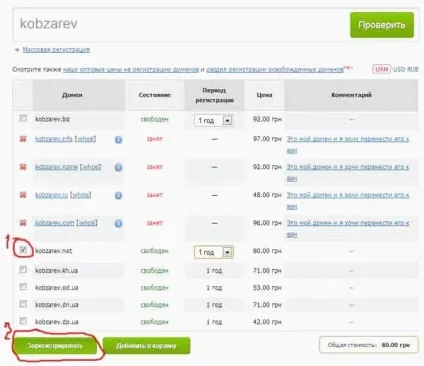Switch currency to USD
The height and width of the screenshot is (366, 424).
pos(399,69)
